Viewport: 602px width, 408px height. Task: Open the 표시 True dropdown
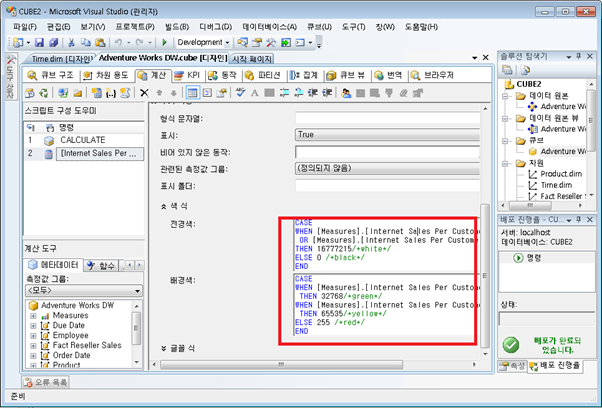[x=387, y=135]
